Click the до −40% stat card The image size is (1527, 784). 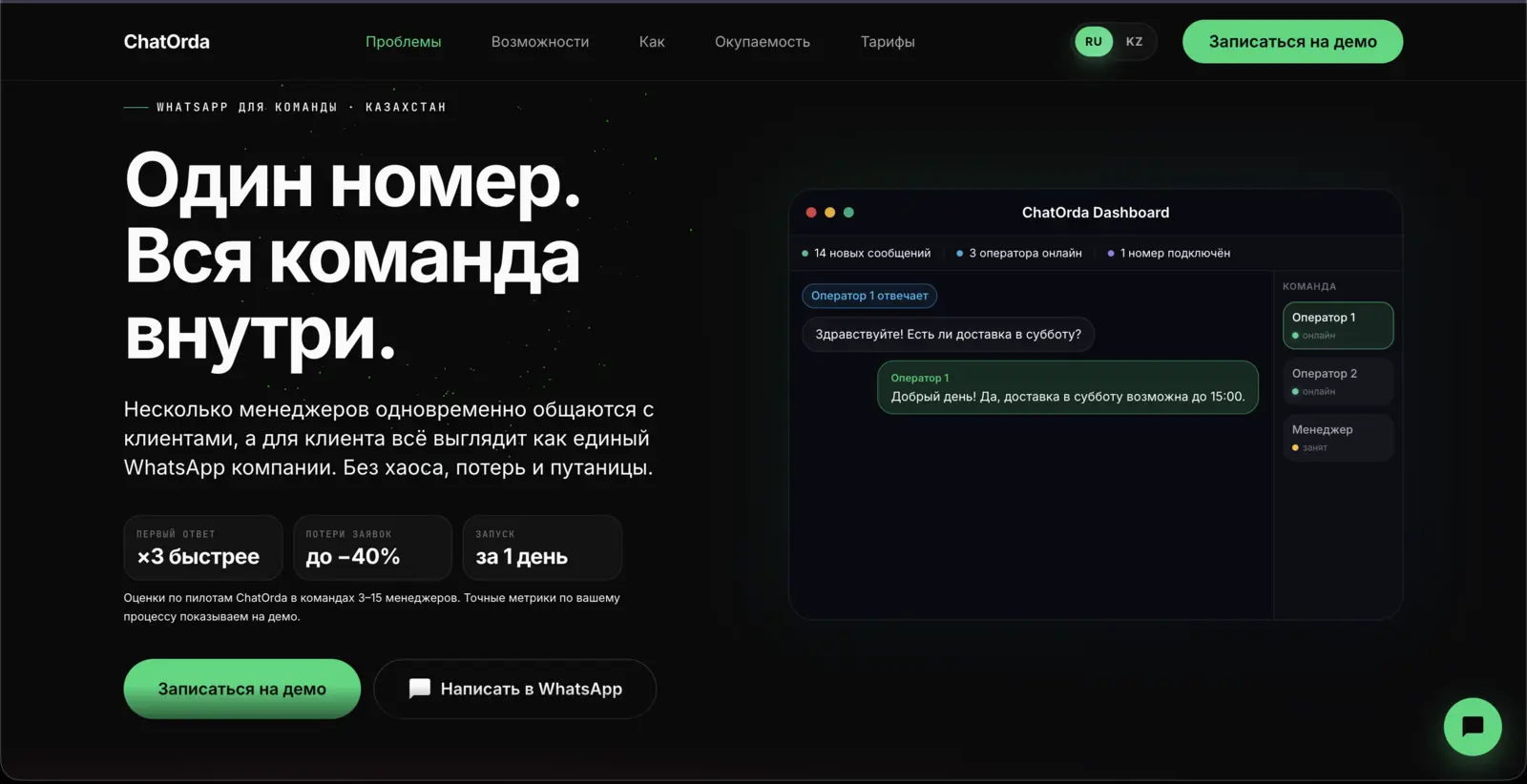pyautogui.click(x=372, y=547)
